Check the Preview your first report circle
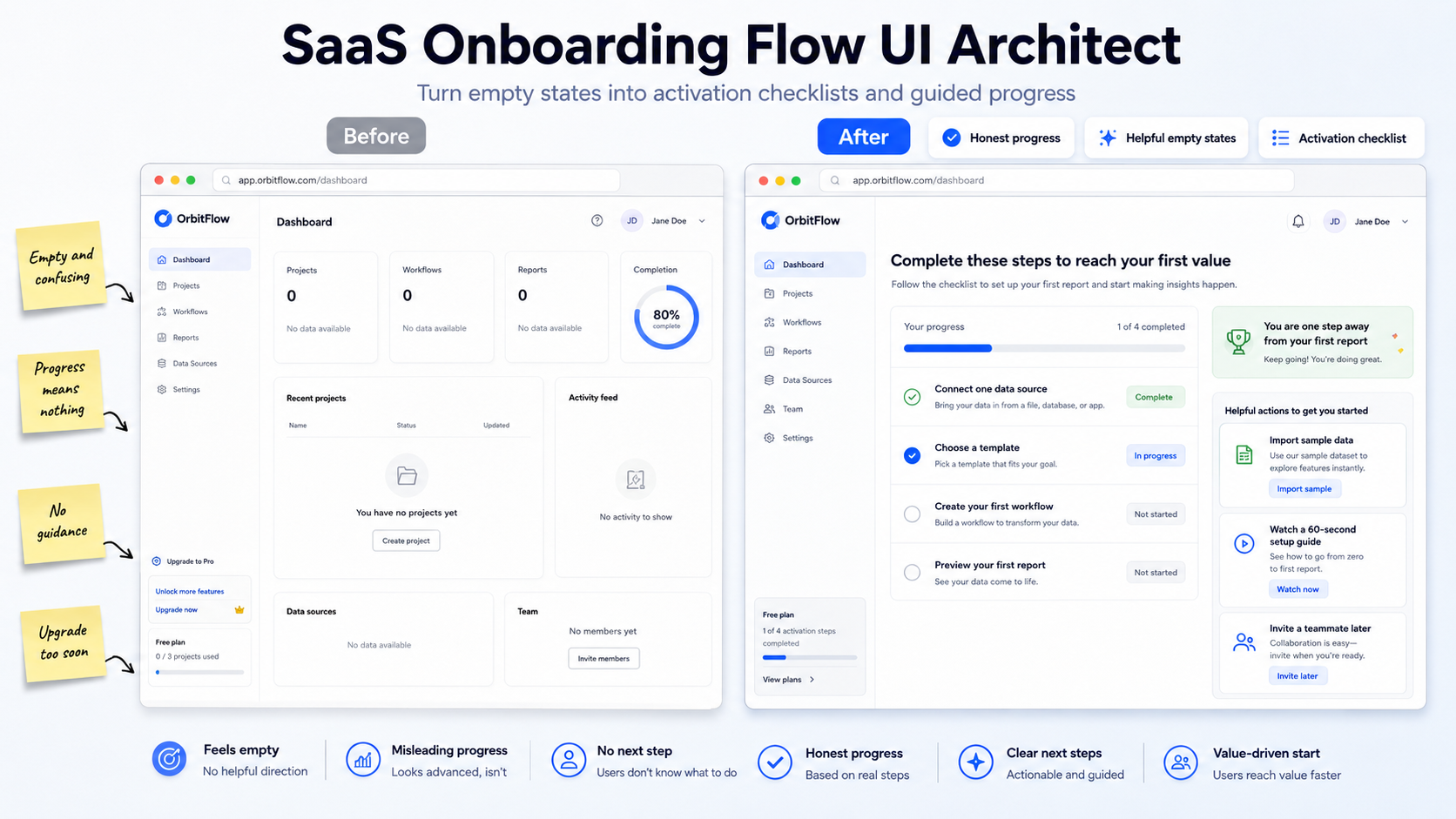Viewport: 1456px width, 819px height. [x=912, y=573]
